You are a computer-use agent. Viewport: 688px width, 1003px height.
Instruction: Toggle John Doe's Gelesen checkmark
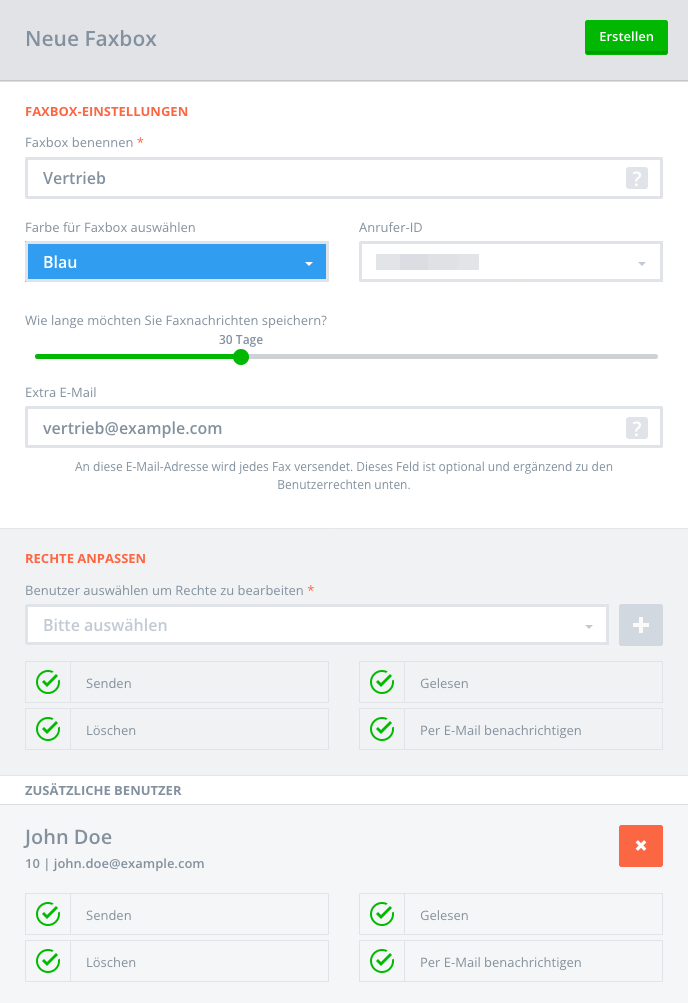click(x=382, y=915)
